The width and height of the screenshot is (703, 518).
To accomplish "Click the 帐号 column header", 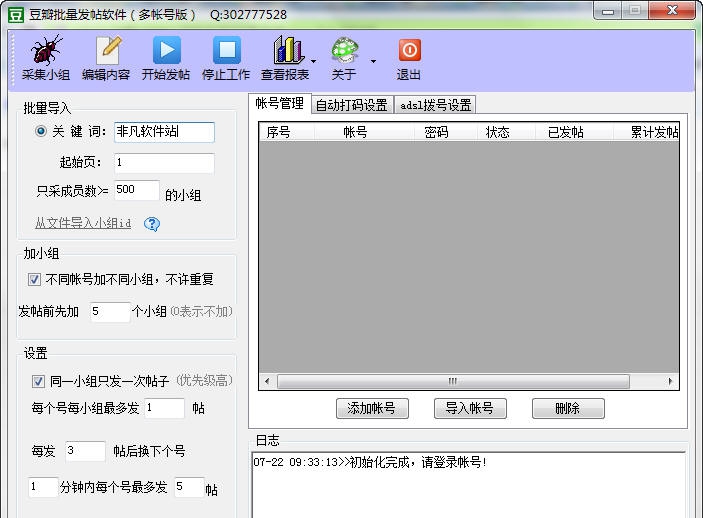I will point(364,132).
